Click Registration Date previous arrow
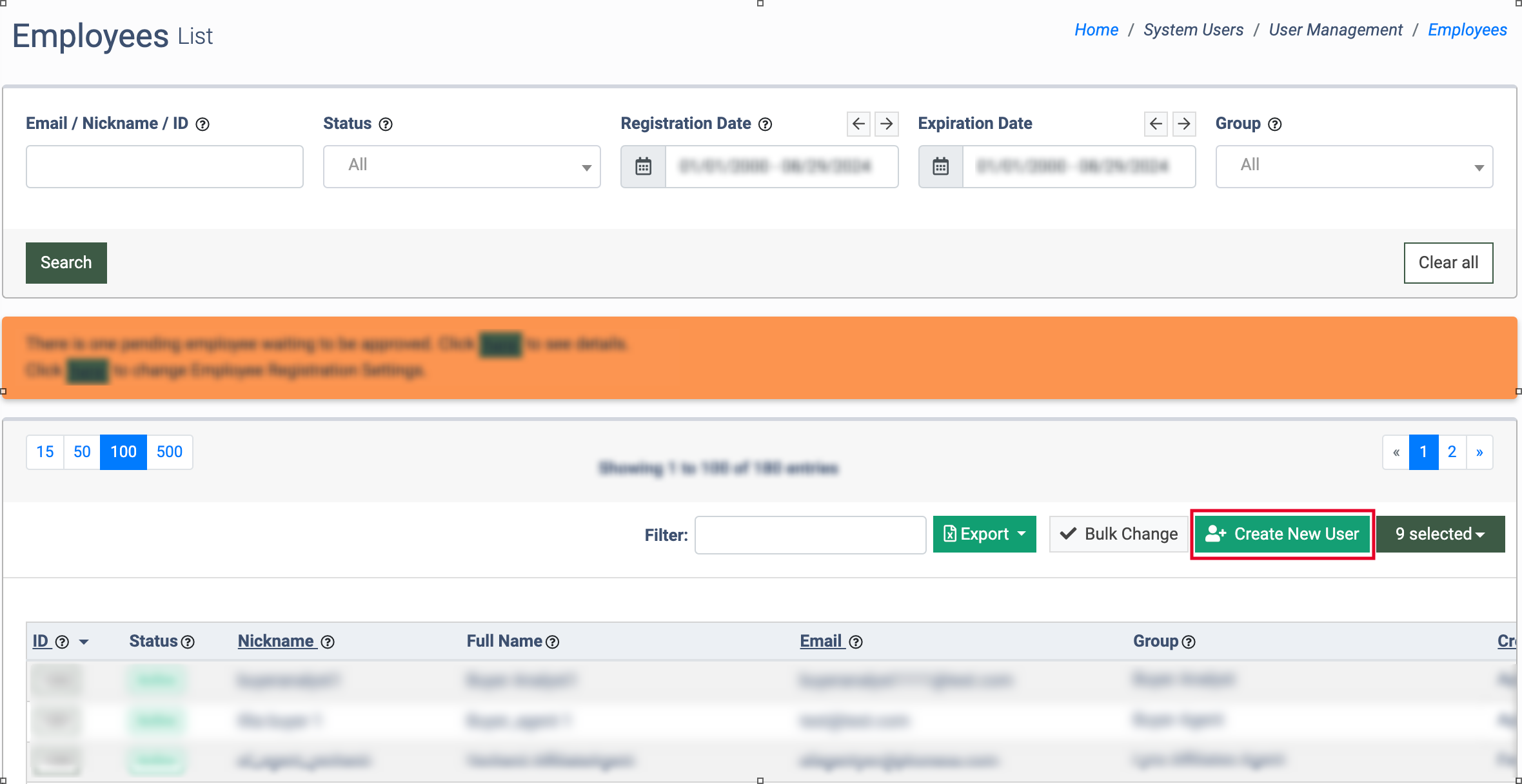The height and width of the screenshot is (784, 1522). click(858, 124)
